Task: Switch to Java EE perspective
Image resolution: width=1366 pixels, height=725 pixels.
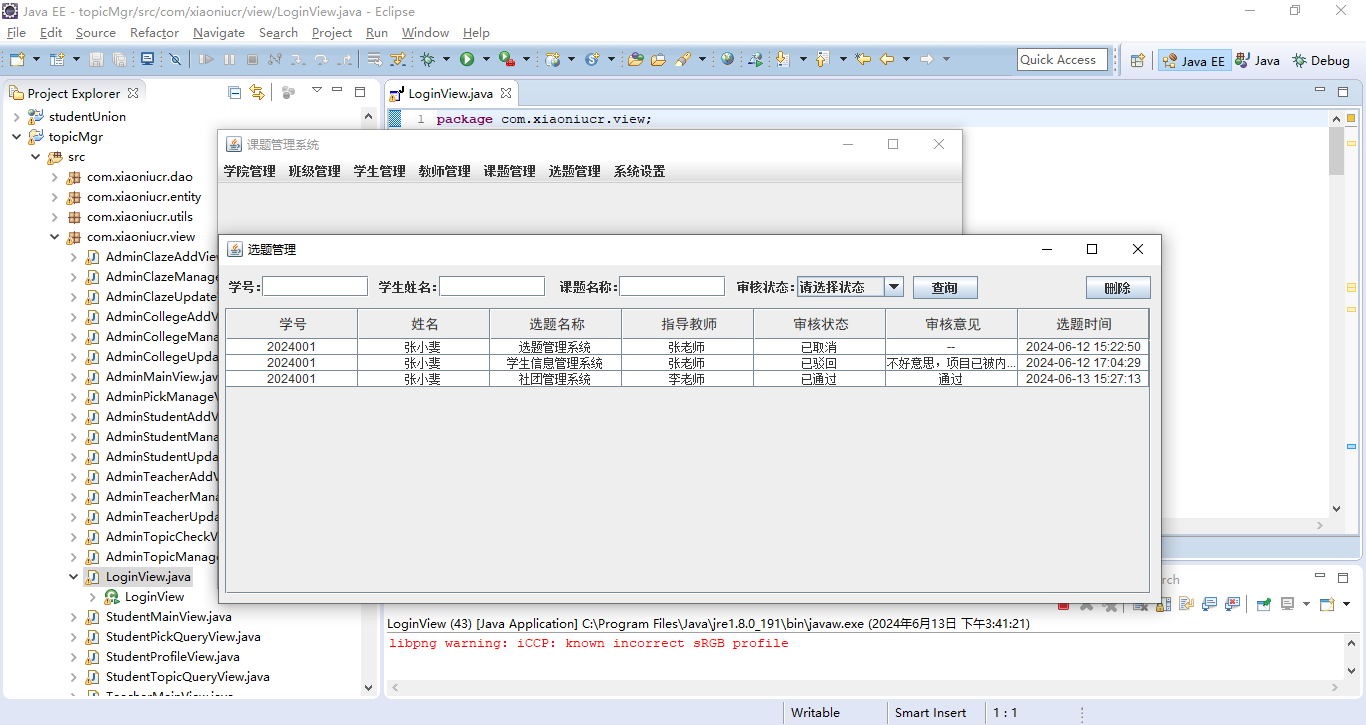Action: [1193, 60]
